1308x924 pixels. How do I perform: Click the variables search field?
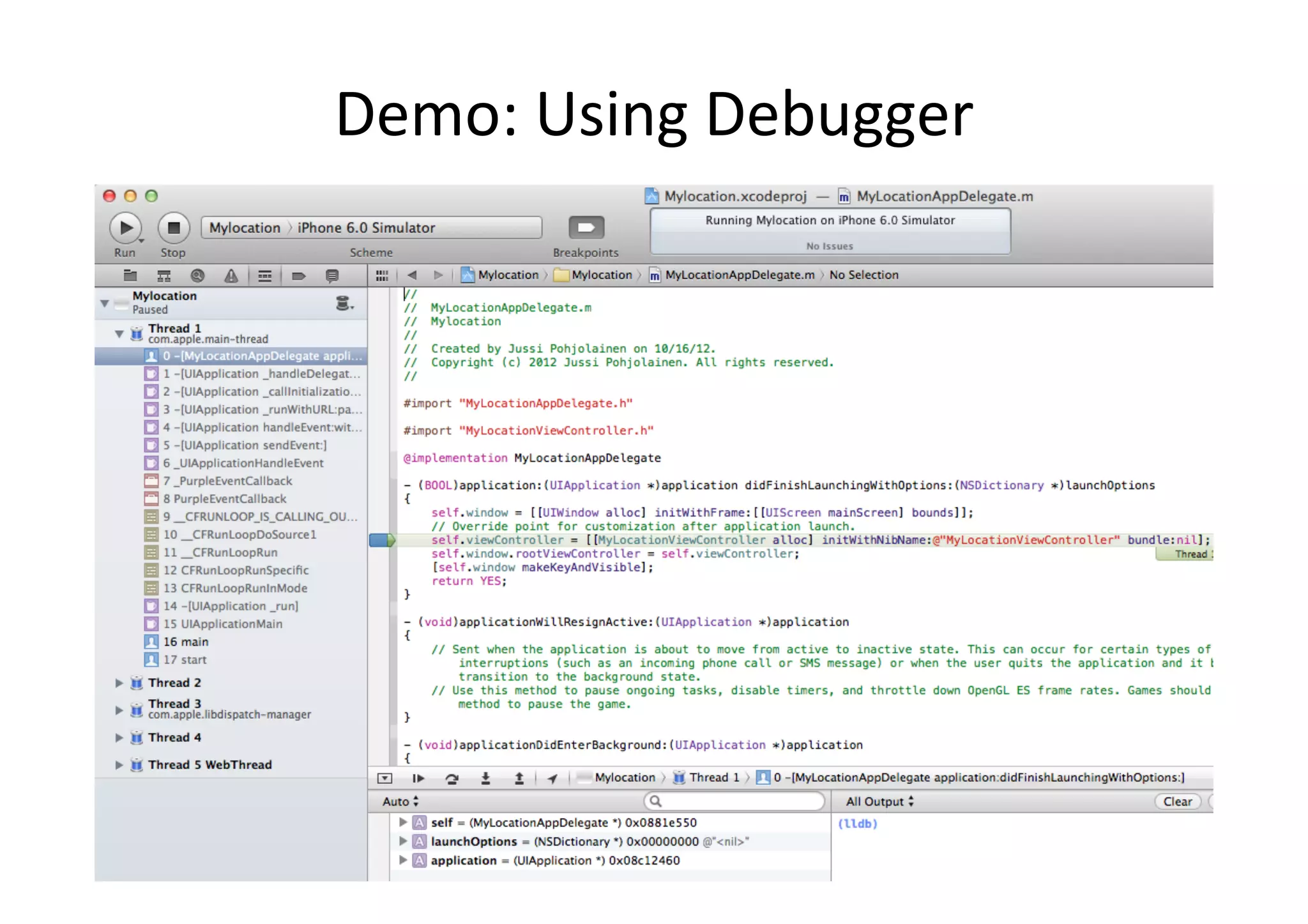[x=734, y=802]
